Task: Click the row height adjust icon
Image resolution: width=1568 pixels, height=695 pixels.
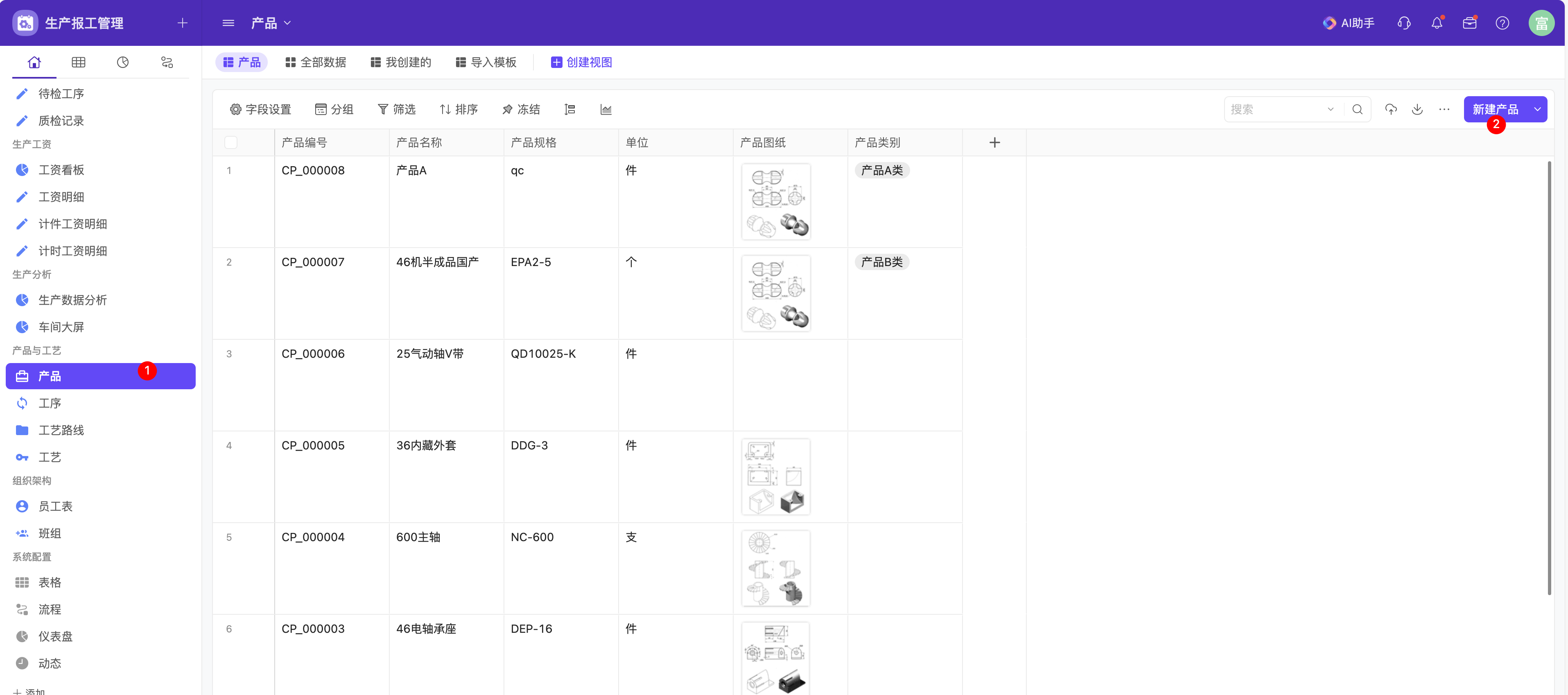Action: coord(570,110)
